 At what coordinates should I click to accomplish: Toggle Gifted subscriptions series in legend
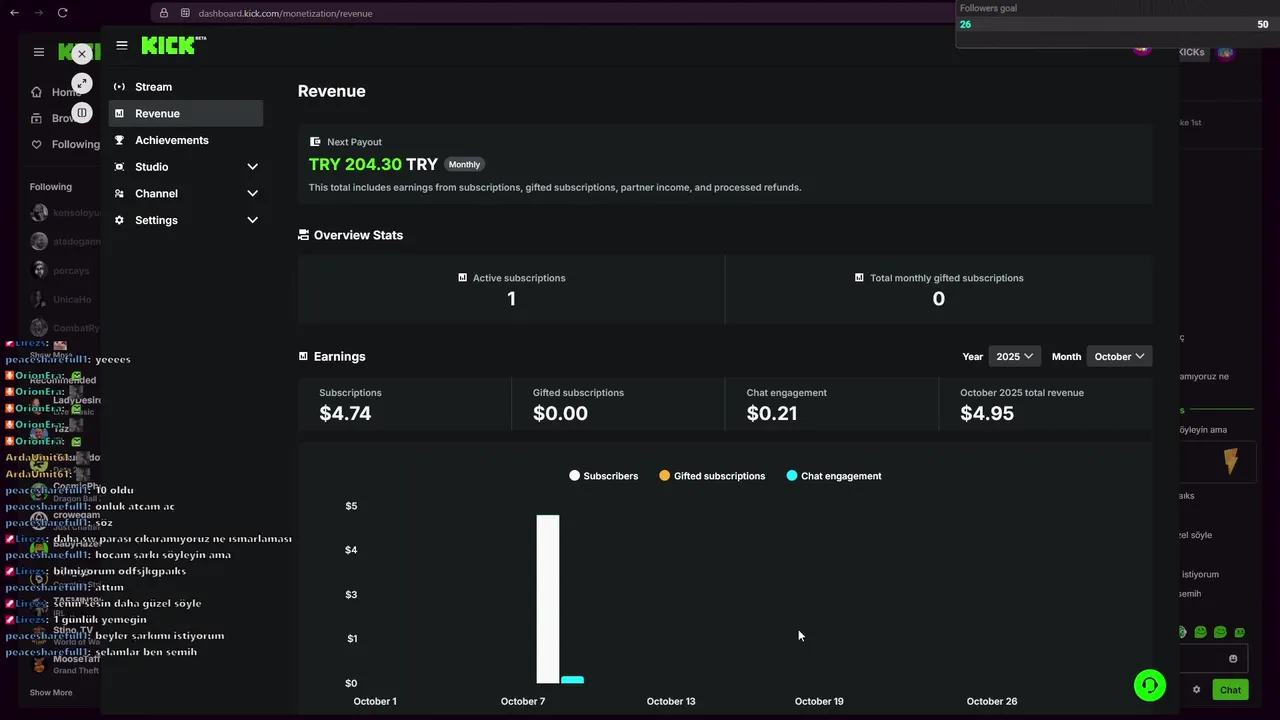[712, 476]
